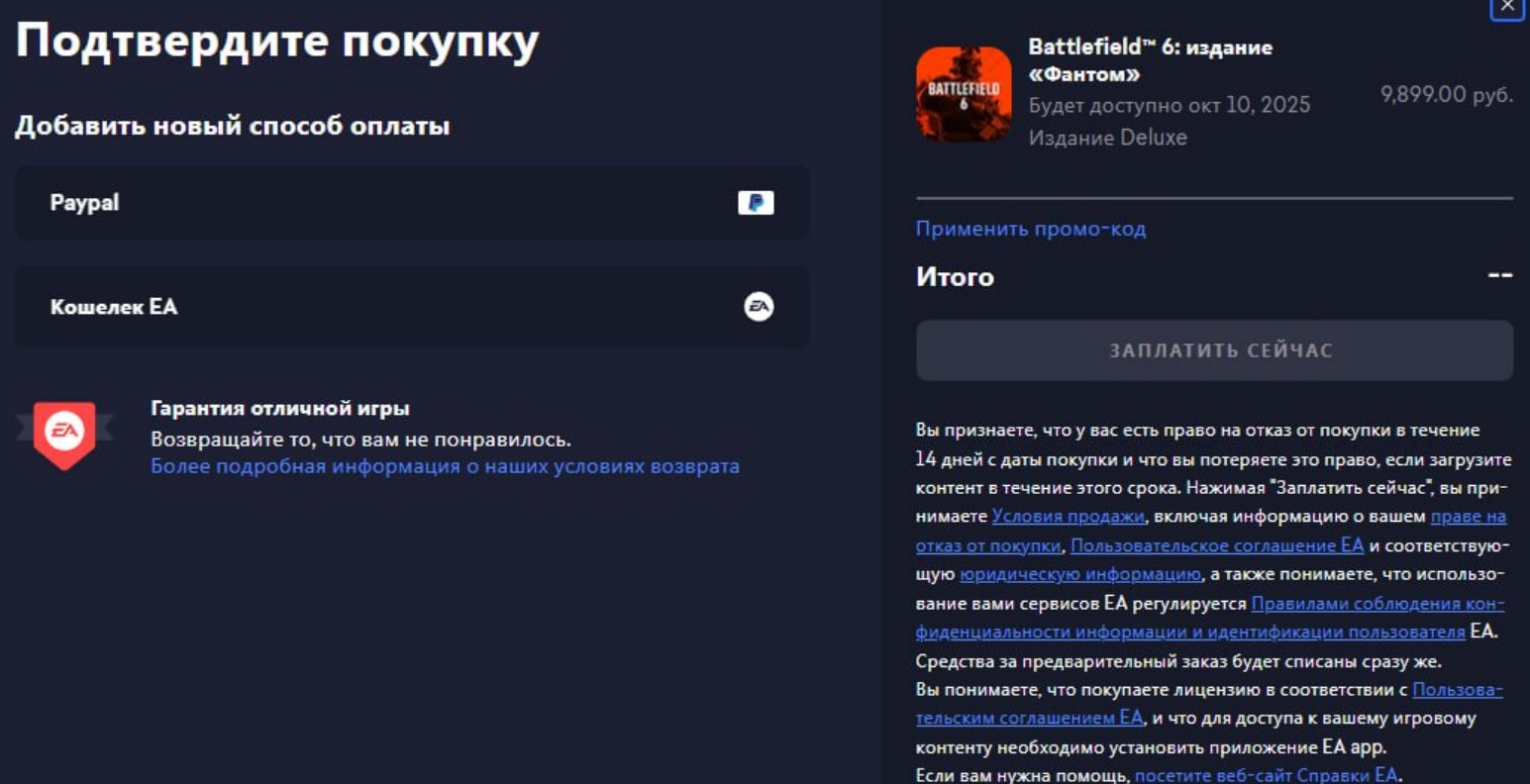The image size is (1530, 784).
Task: Click the 'Добавить новый способ оплаты' subheading
Action: (x=233, y=127)
